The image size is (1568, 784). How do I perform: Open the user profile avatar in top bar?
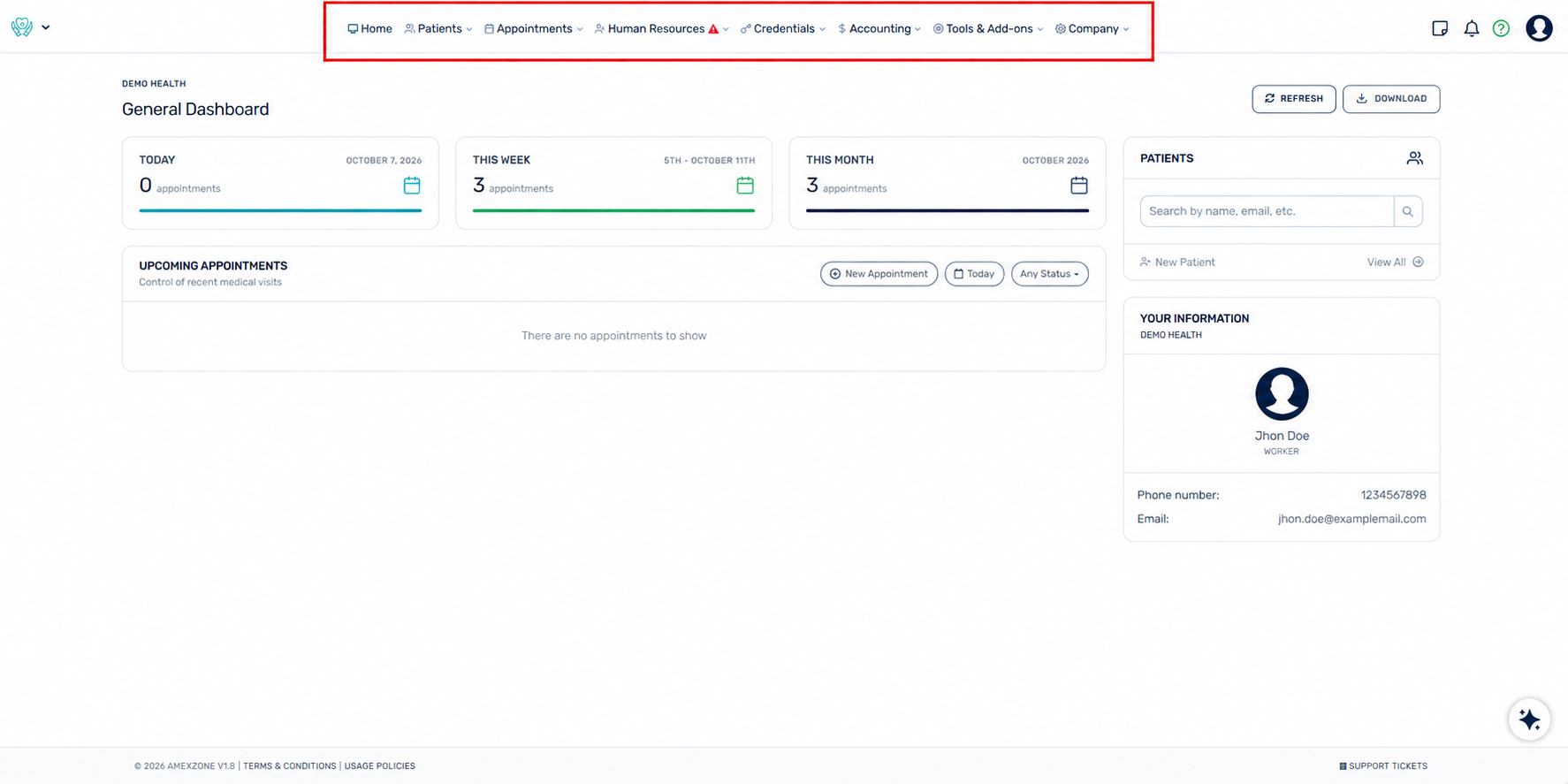pyautogui.click(x=1539, y=28)
